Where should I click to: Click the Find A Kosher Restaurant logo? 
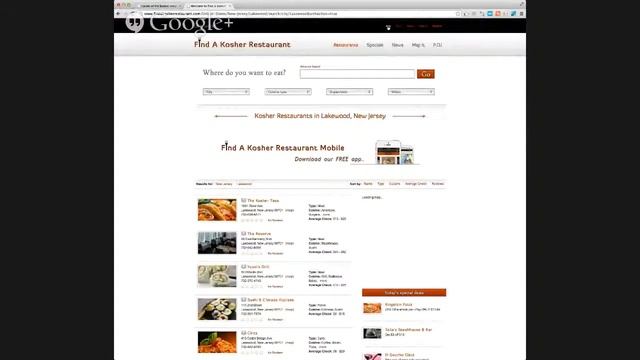(242, 44)
